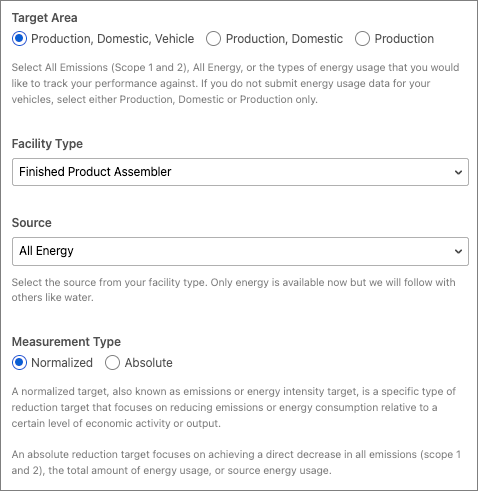Click the 'All Energy' selected value text
Viewport: 478px width, 491px height.
pyautogui.click(x=46, y=251)
